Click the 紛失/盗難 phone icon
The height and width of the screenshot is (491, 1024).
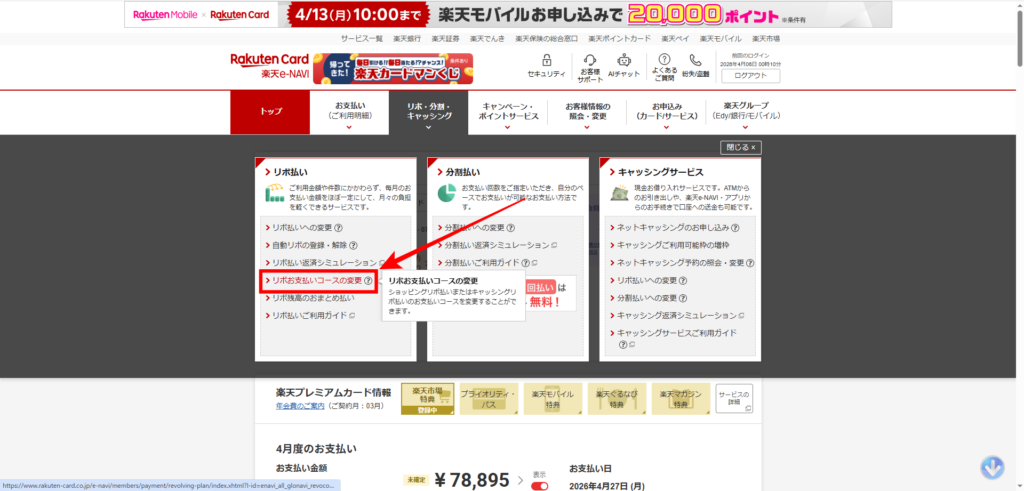pos(694,62)
